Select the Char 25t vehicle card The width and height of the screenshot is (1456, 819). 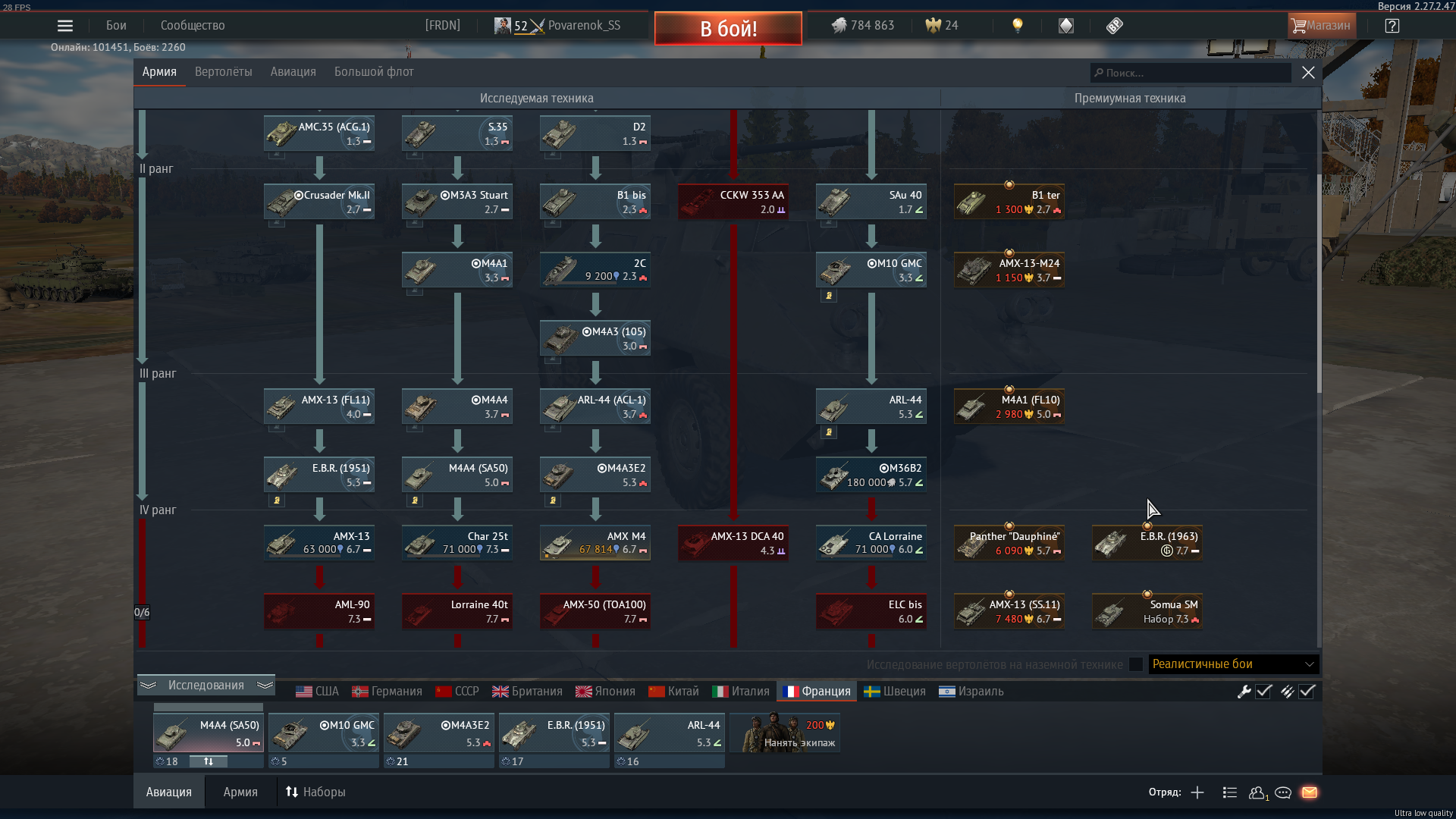point(457,543)
